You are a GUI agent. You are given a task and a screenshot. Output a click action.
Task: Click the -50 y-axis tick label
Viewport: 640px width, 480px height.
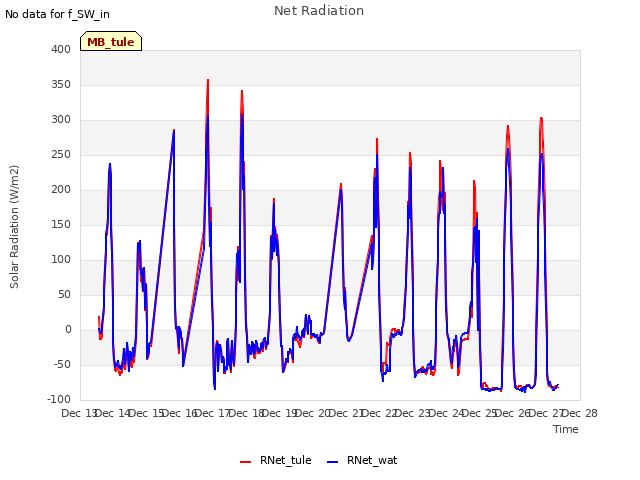click(x=62, y=364)
